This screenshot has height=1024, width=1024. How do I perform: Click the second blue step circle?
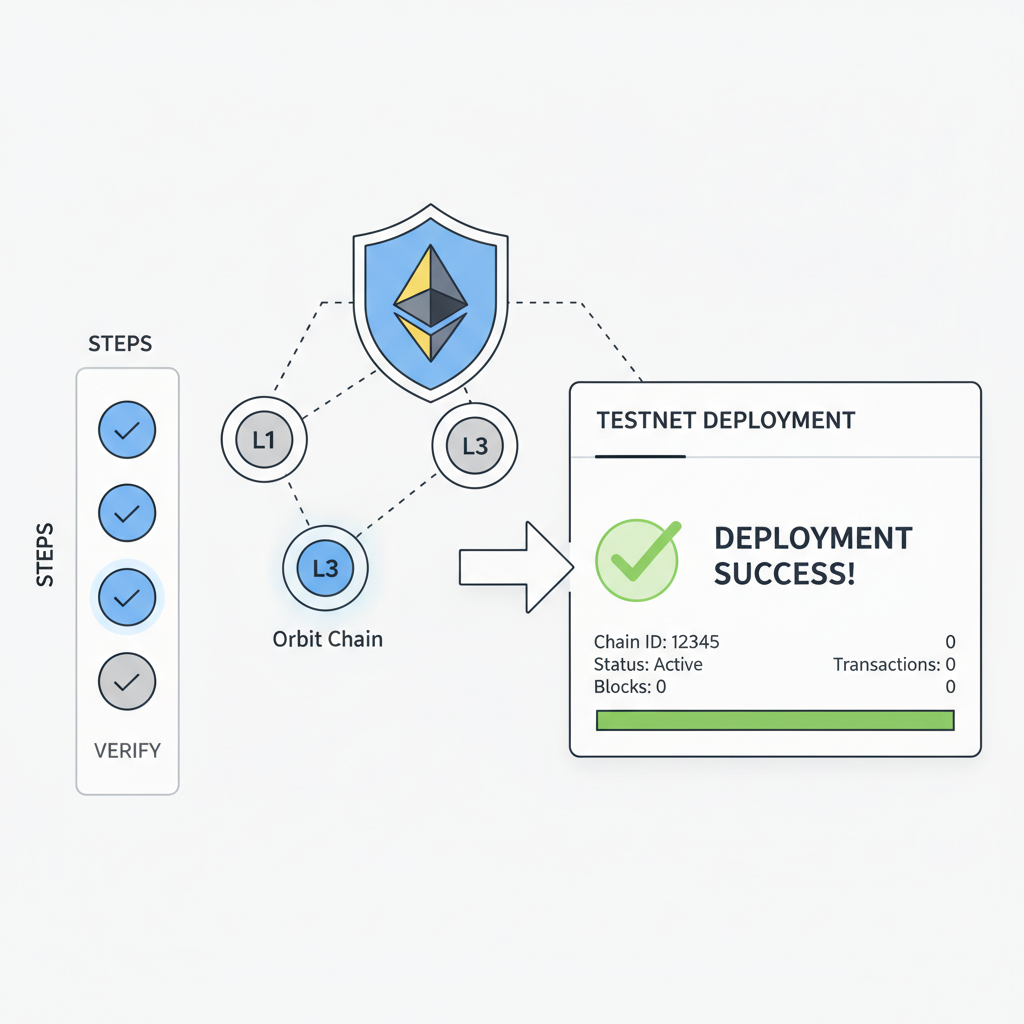(127, 512)
